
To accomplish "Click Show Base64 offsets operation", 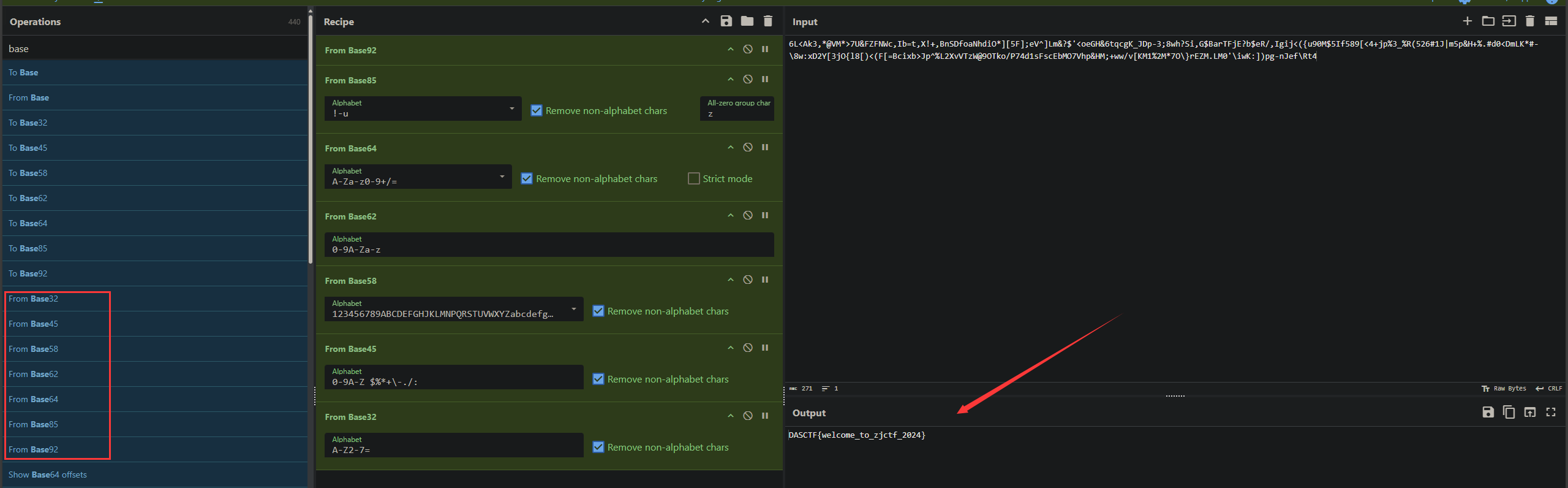I will point(48,475).
